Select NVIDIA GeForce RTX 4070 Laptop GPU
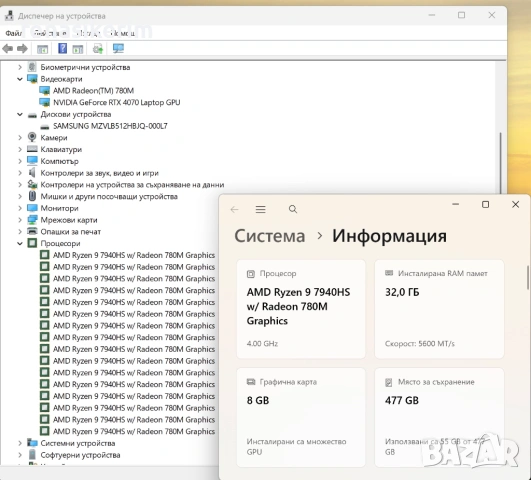This screenshot has height=480, width=531. point(116,102)
